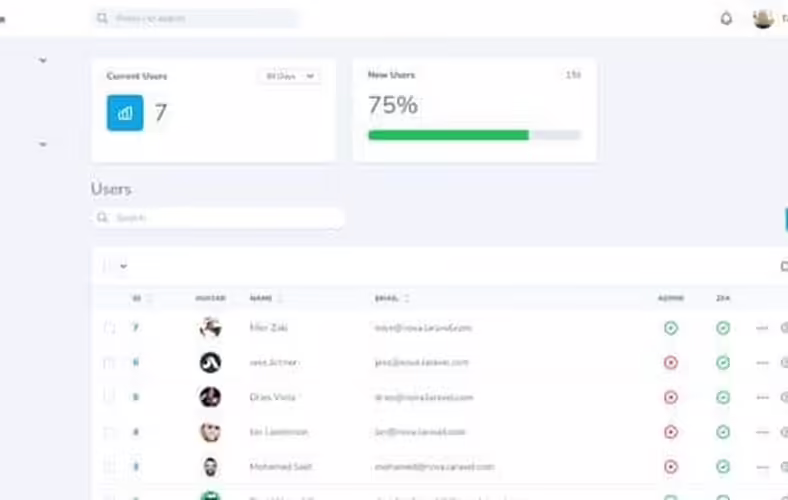
Task: Open row actions ellipsis for Dries Vints
Action: coord(762,397)
